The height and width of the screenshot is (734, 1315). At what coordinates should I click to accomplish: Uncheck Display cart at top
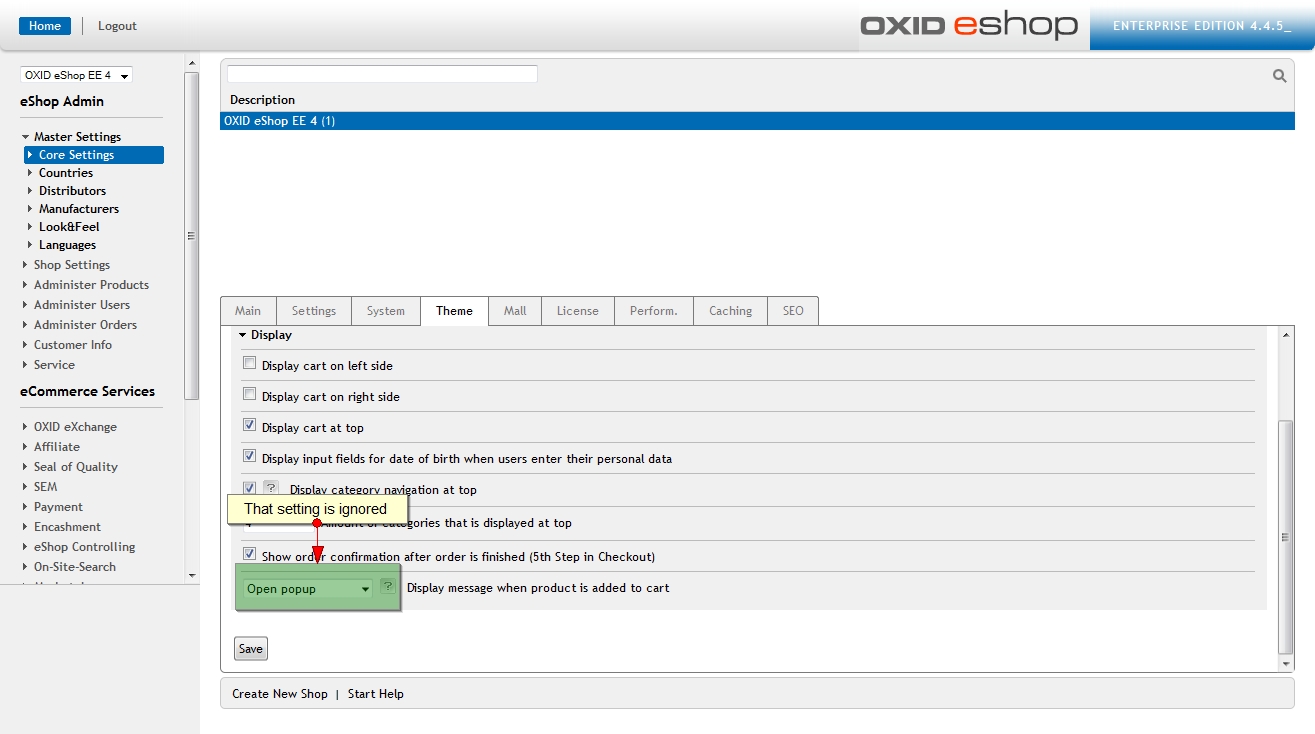click(x=250, y=426)
